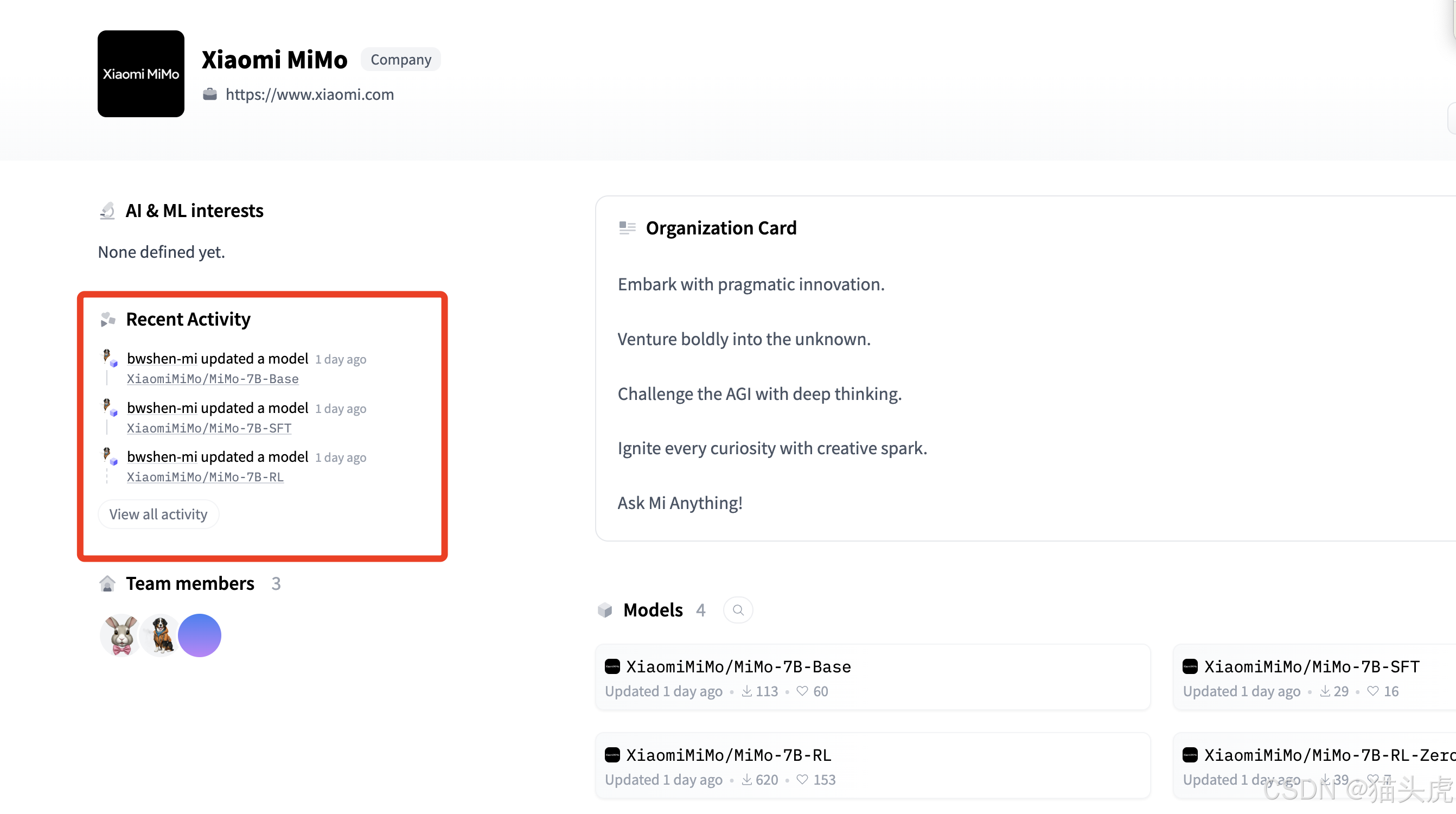Open MiMo-7B-Base link in Recent Activity
The width and height of the screenshot is (1456, 814).
pyautogui.click(x=213, y=379)
